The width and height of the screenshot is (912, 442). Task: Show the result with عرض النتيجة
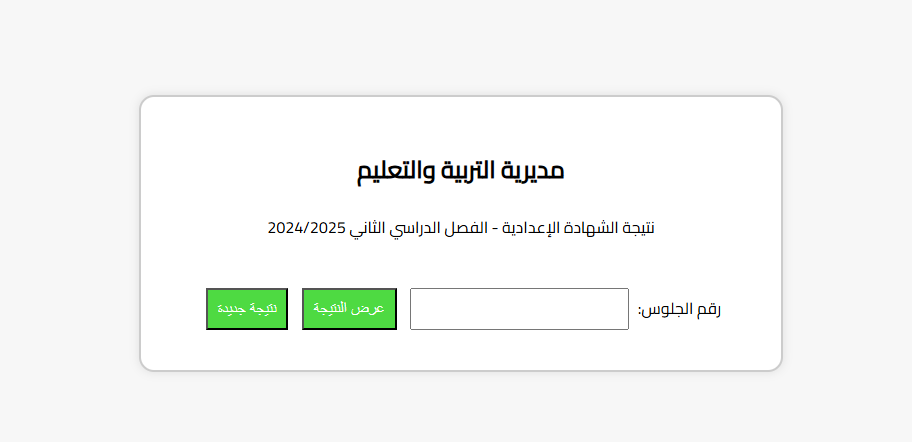(349, 309)
